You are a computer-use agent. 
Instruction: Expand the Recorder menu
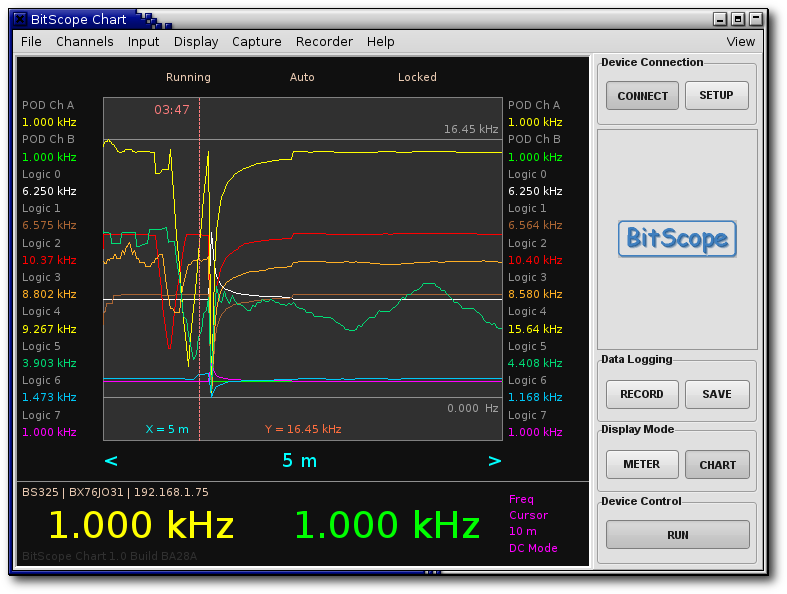(x=324, y=42)
